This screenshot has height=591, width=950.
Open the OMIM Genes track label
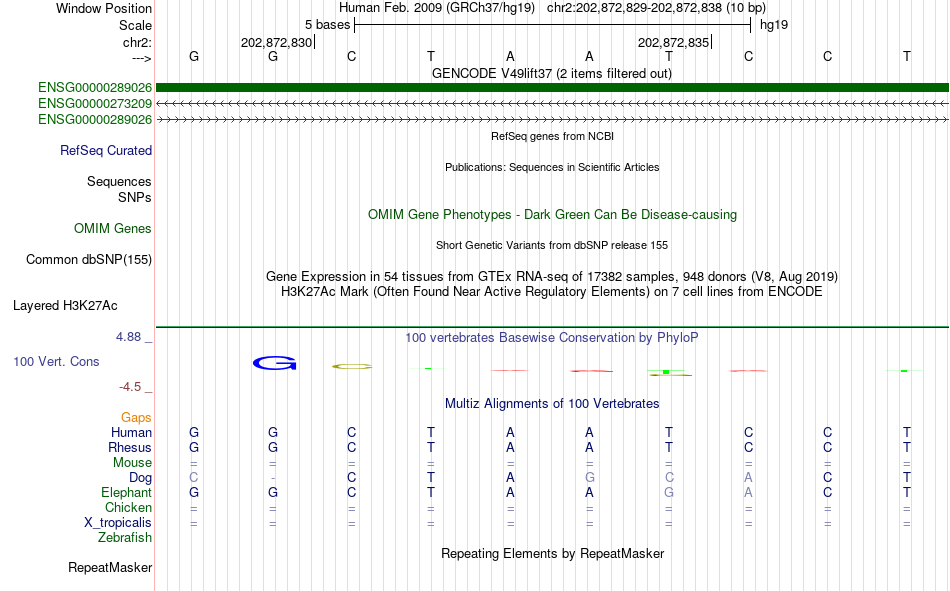[x=112, y=229]
